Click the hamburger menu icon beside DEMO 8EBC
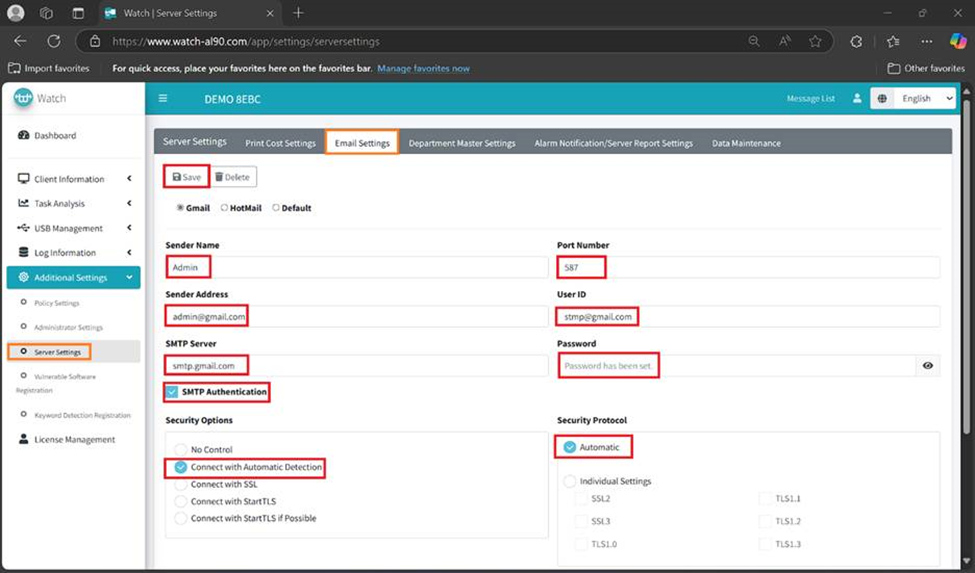975x573 pixels. pyautogui.click(x=163, y=98)
